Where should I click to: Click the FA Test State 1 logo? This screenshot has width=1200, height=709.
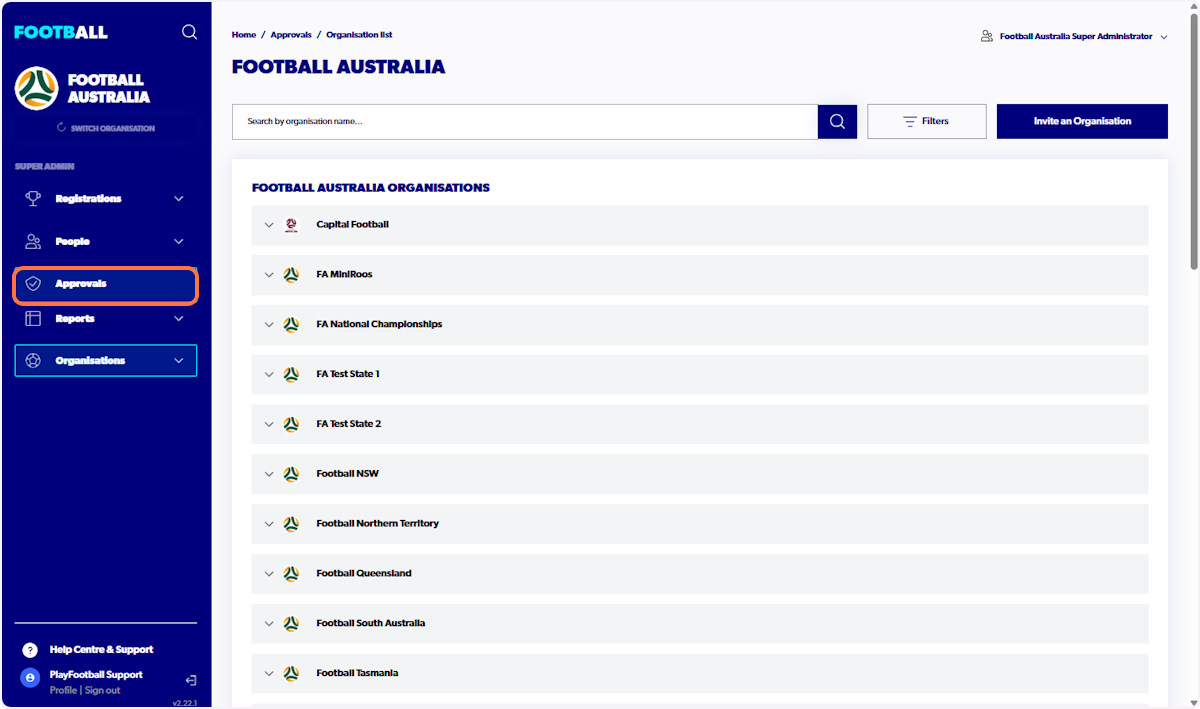[x=291, y=374]
